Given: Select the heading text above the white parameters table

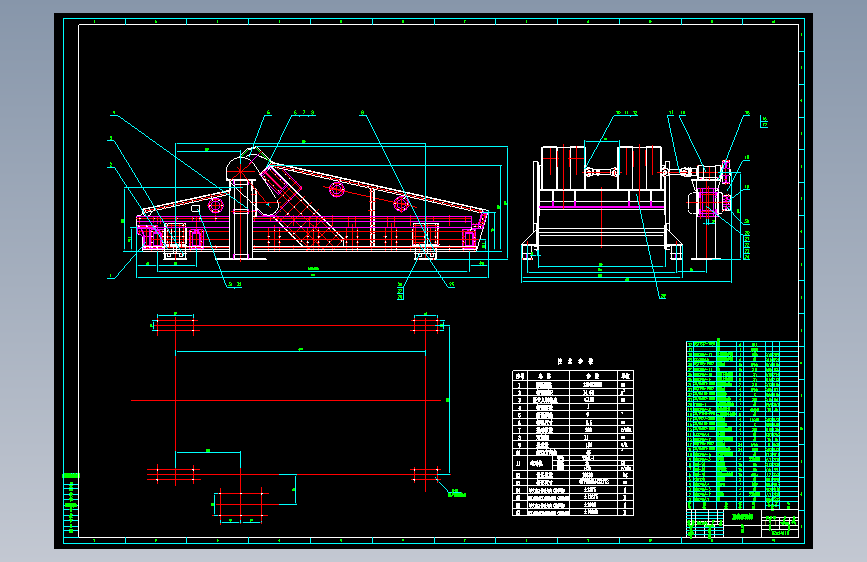Looking at the screenshot, I should point(575,361).
